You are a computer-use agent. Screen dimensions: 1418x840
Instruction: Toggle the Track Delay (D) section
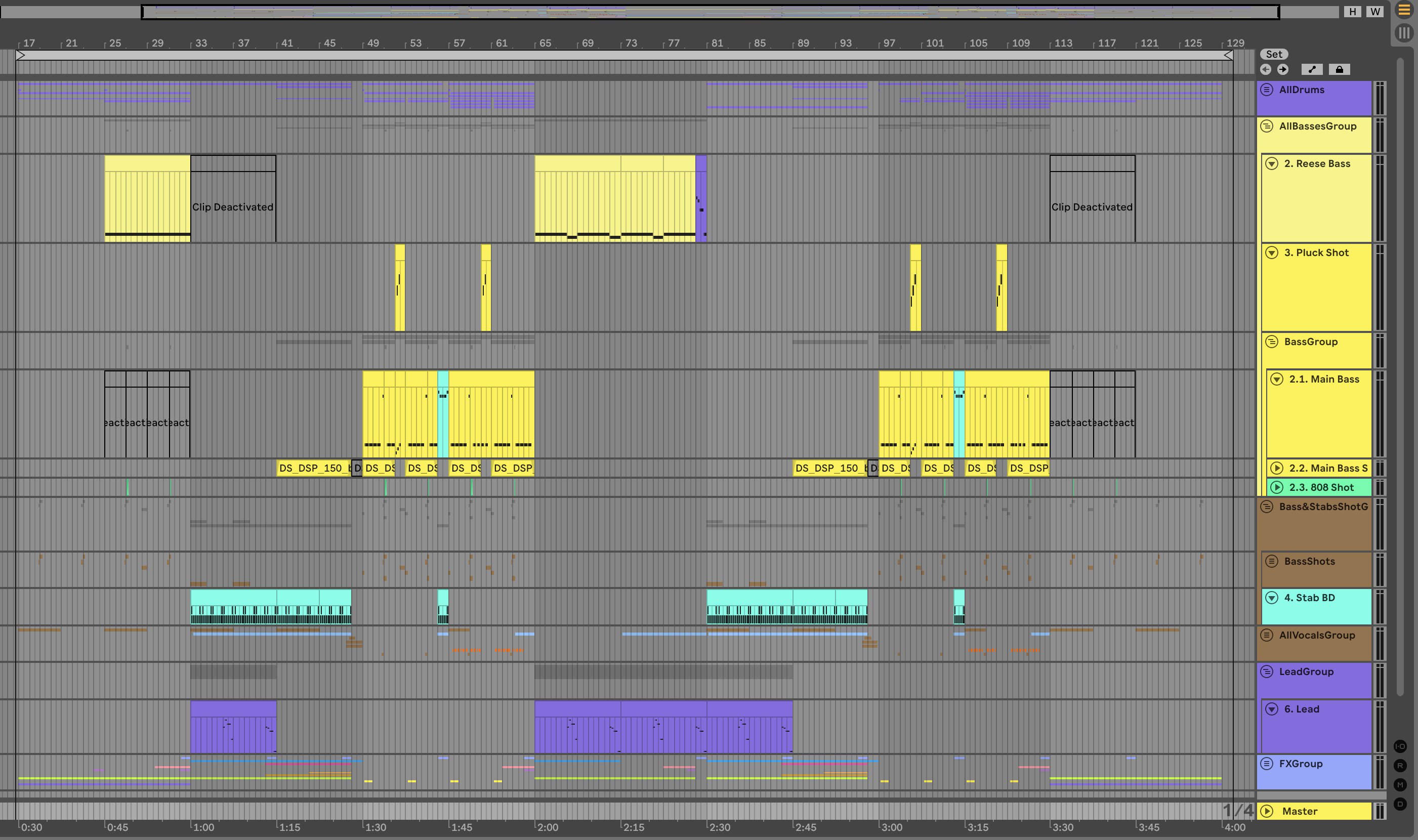[1400, 804]
